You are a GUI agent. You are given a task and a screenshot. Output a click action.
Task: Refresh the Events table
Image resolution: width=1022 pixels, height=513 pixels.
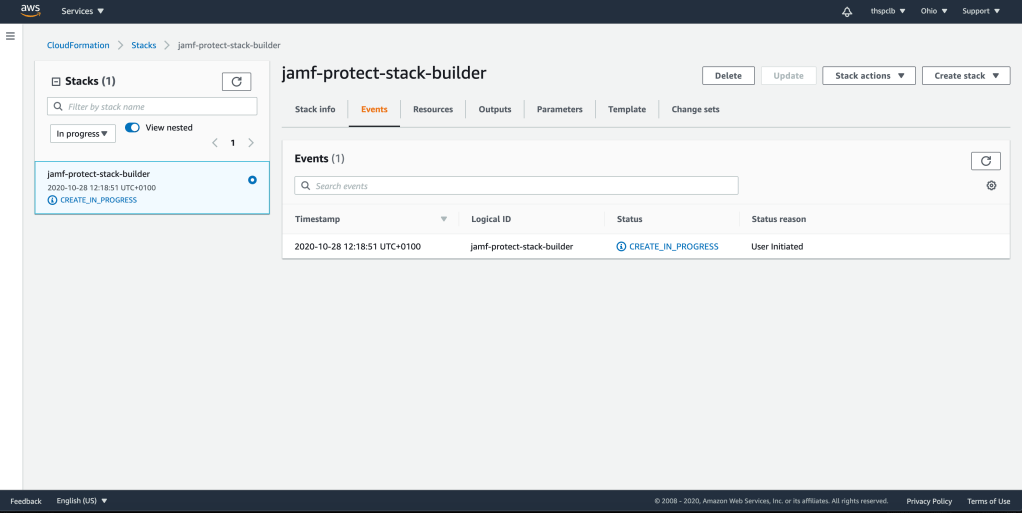pyautogui.click(x=985, y=160)
